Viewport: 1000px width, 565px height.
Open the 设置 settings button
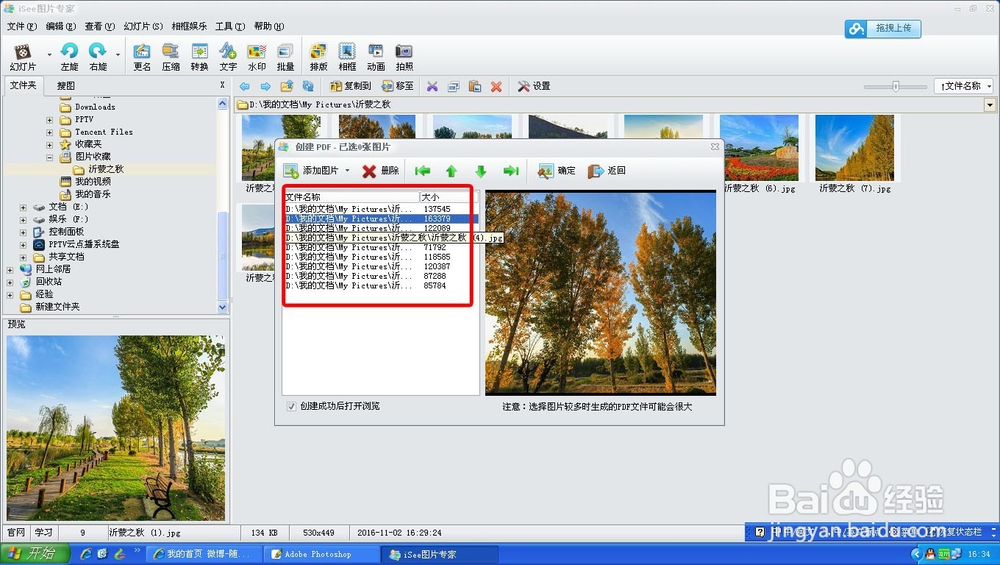click(534, 86)
